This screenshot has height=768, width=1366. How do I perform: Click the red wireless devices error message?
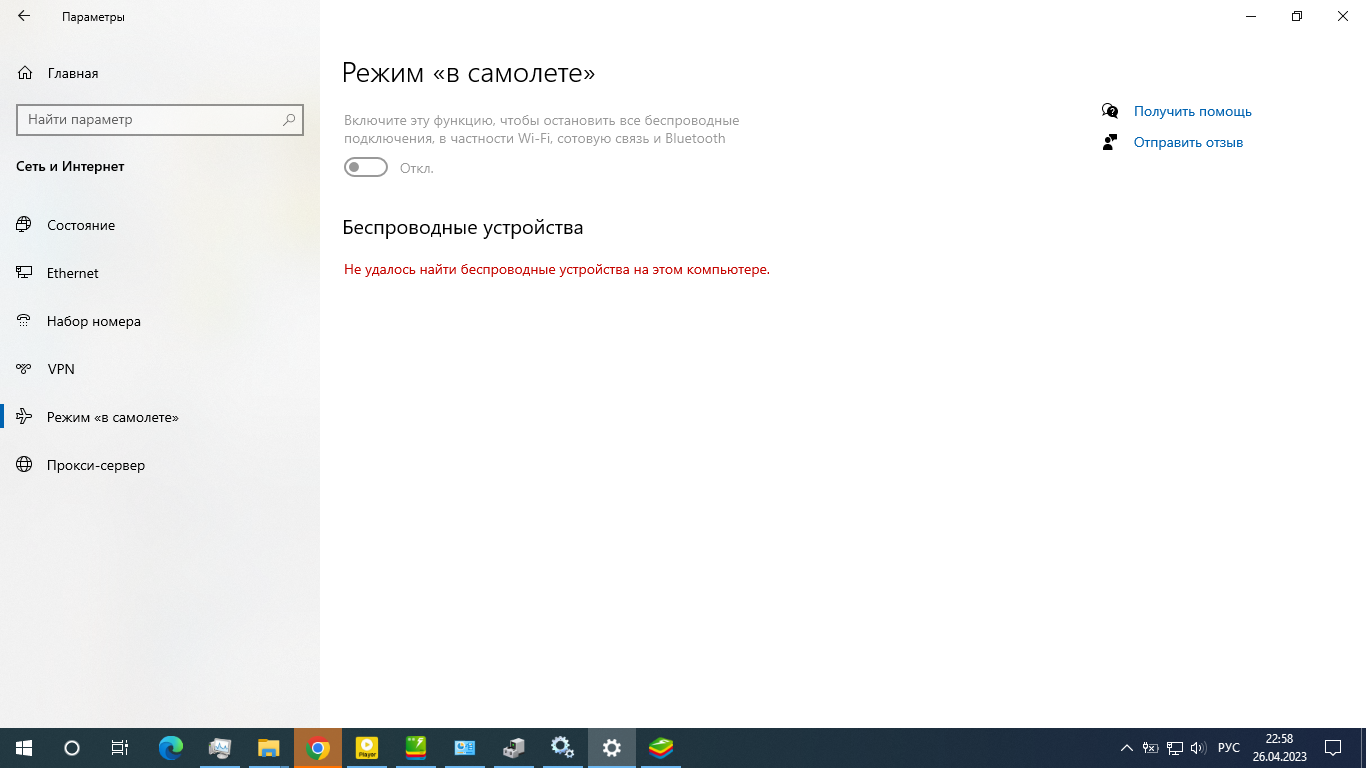[557, 269]
